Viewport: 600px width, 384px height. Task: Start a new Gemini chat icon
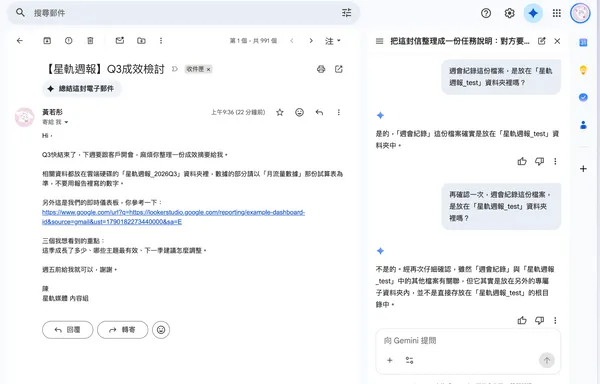click(x=541, y=41)
